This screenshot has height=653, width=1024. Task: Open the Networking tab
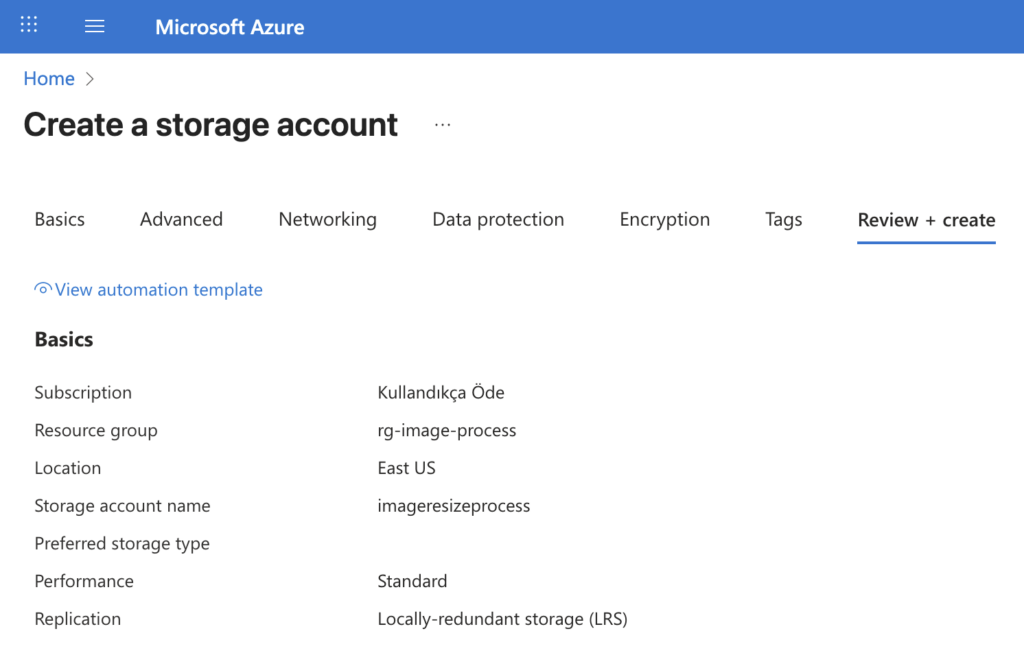(x=327, y=220)
